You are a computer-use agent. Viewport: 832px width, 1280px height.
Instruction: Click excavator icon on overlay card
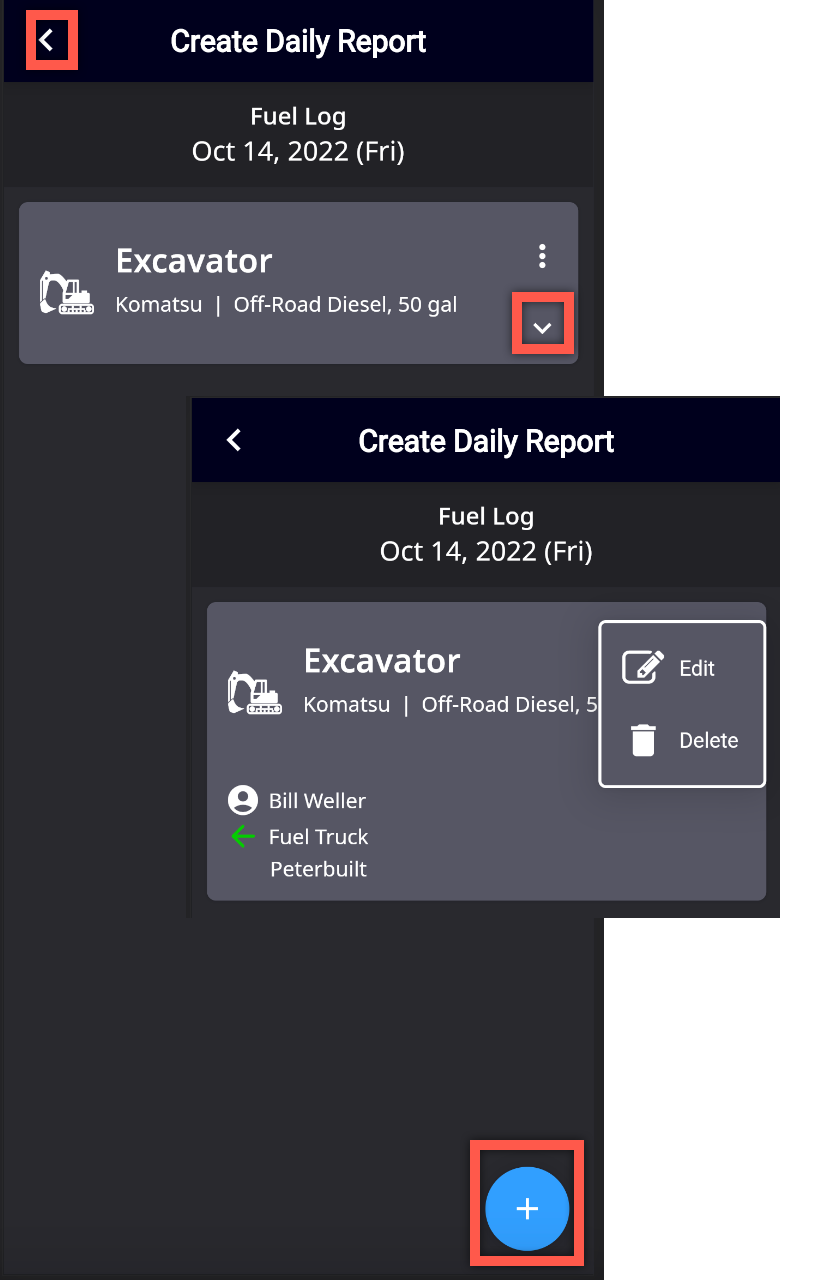pyautogui.click(x=254, y=693)
